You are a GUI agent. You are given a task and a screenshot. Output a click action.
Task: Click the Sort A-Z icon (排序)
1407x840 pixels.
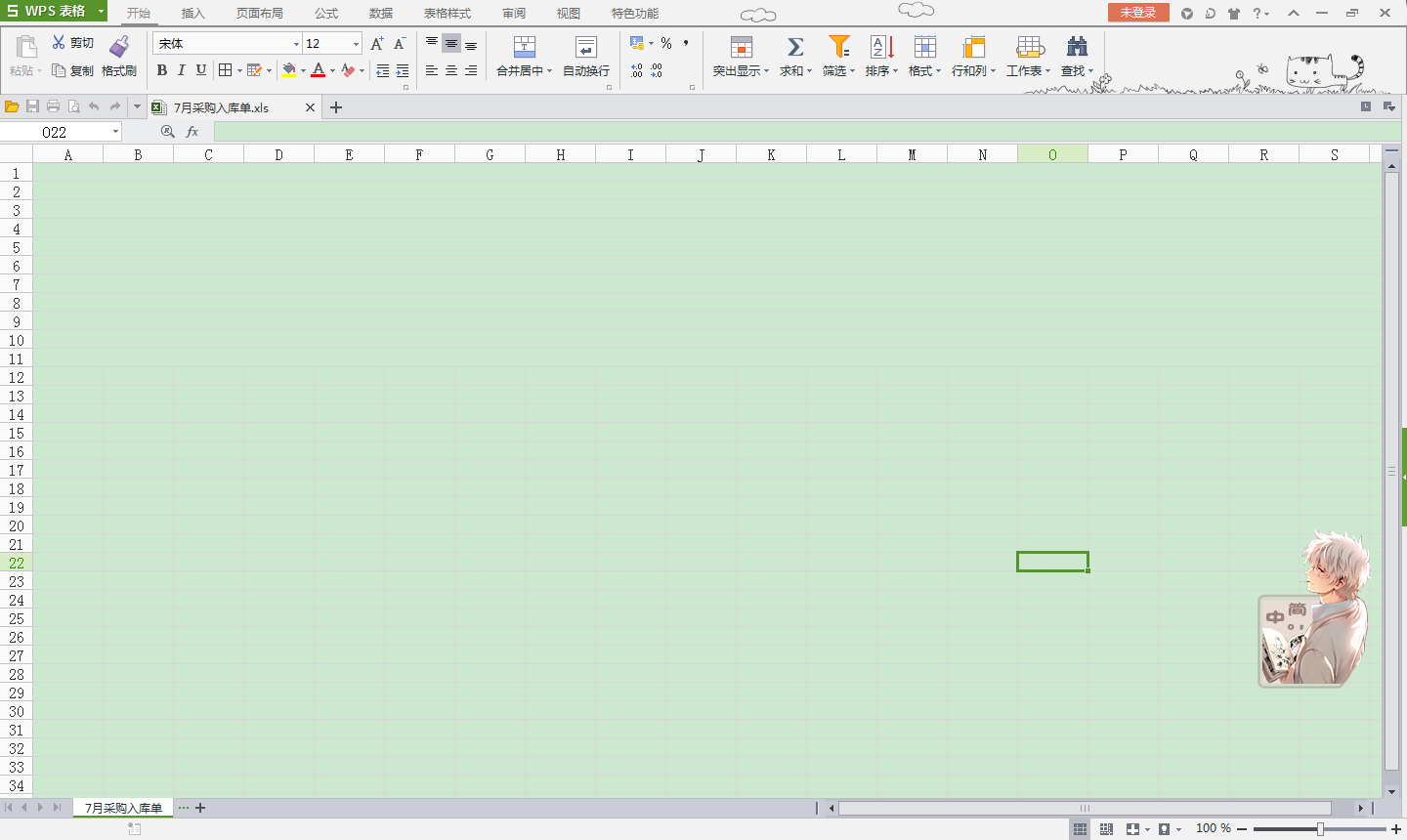pyautogui.click(x=881, y=47)
